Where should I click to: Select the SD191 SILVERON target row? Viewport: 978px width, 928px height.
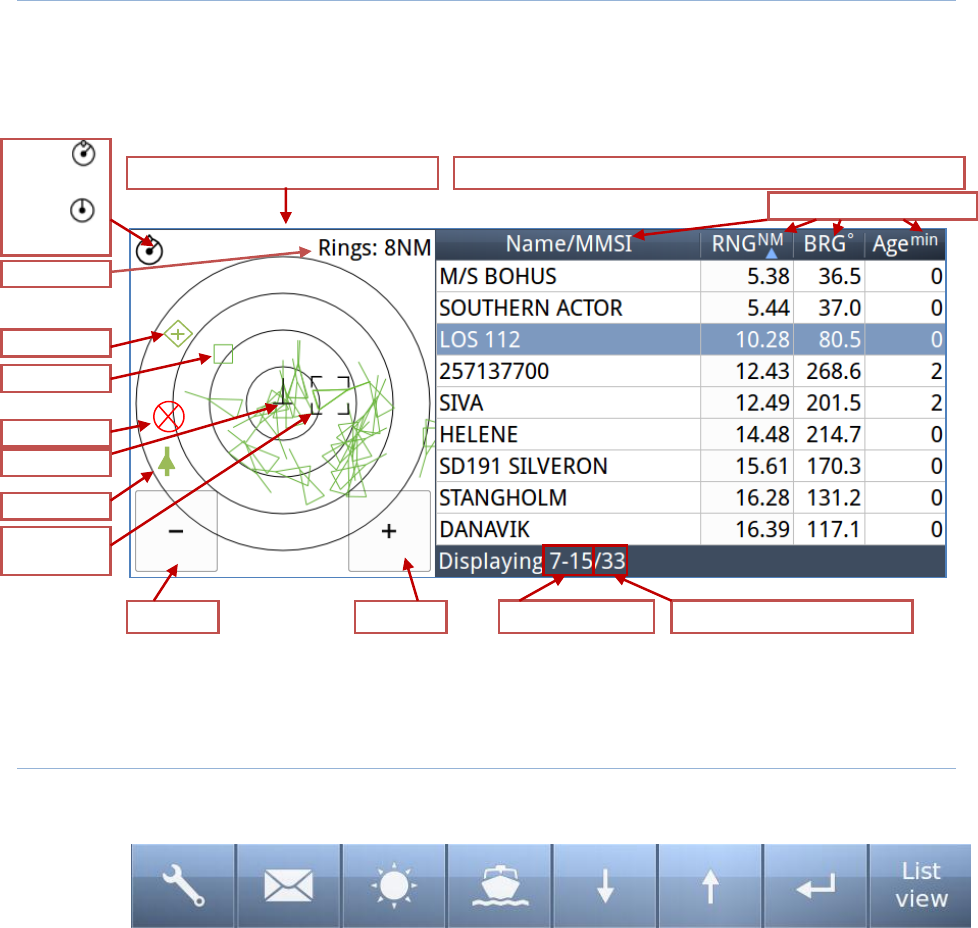690,466
